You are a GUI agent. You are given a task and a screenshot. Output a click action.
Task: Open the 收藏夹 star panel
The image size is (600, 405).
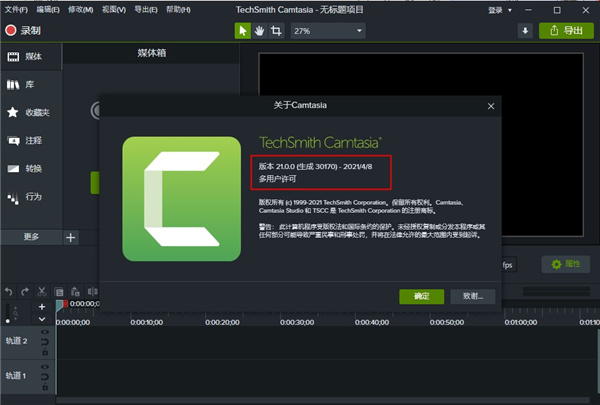[29, 112]
